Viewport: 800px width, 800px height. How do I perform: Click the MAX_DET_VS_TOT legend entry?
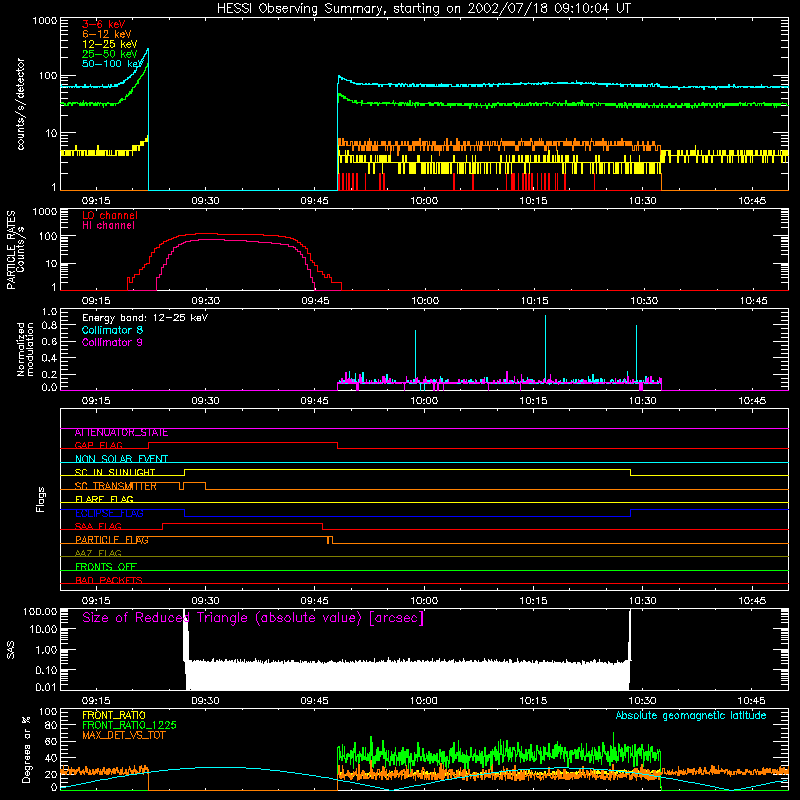(x=124, y=735)
